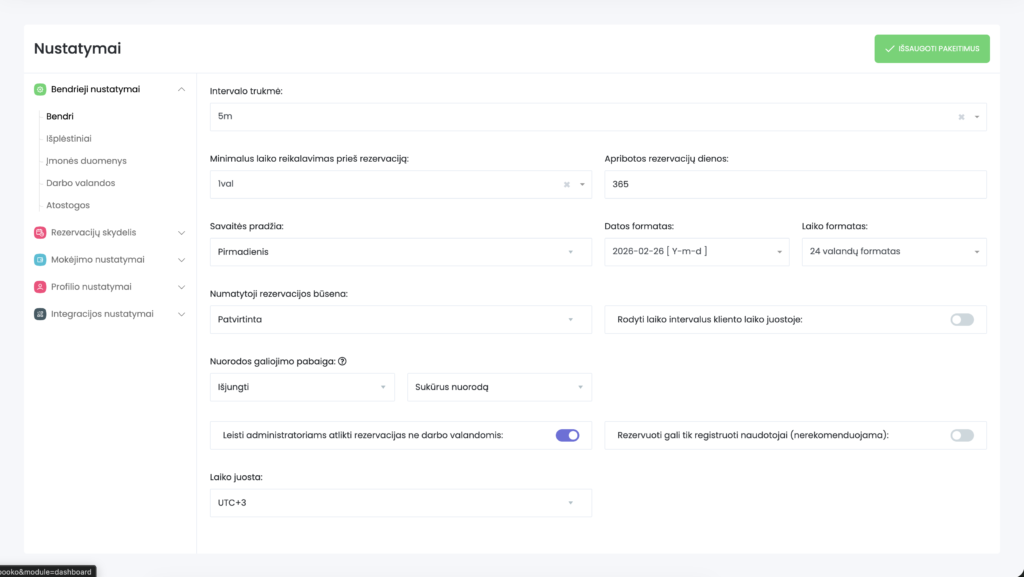Click the Apribotos rezervacijų dienos input field

(795, 185)
